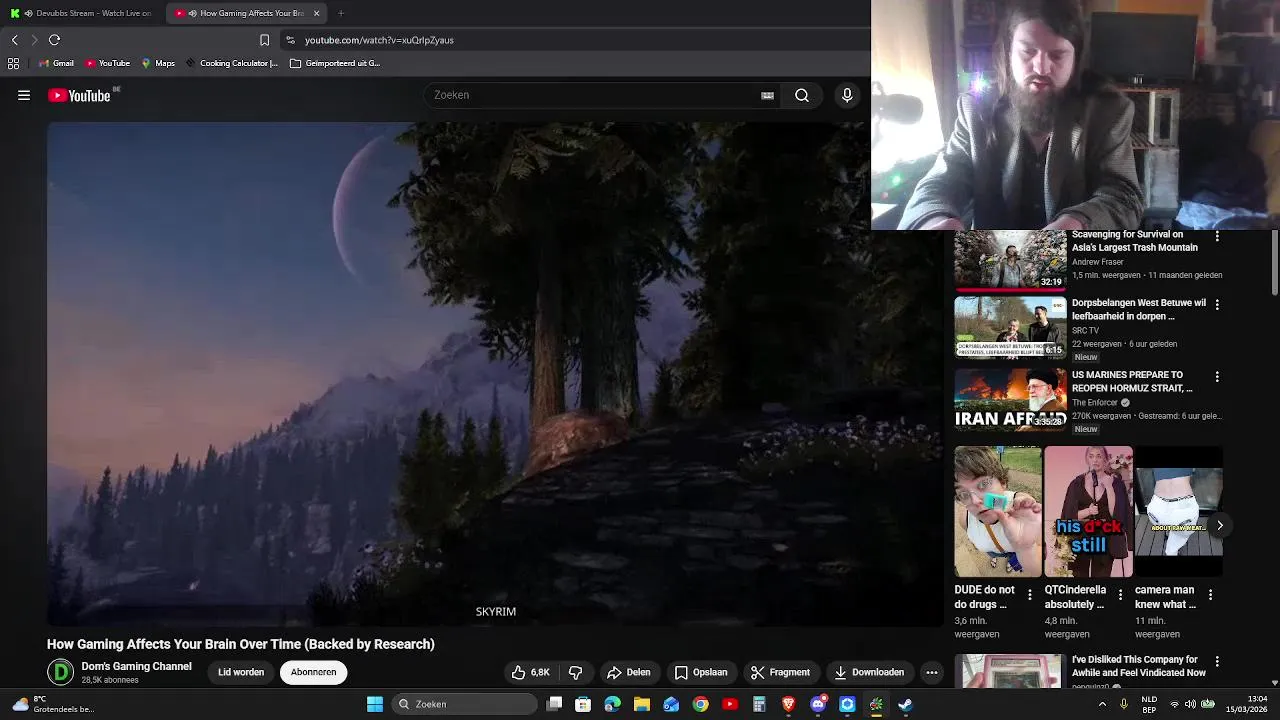Image resolution: width=1280 pixels, height=720 pixels.
Task: Open options for Scavenging for Survival video
Action: pyautogui.click(x=1217, y=236)
